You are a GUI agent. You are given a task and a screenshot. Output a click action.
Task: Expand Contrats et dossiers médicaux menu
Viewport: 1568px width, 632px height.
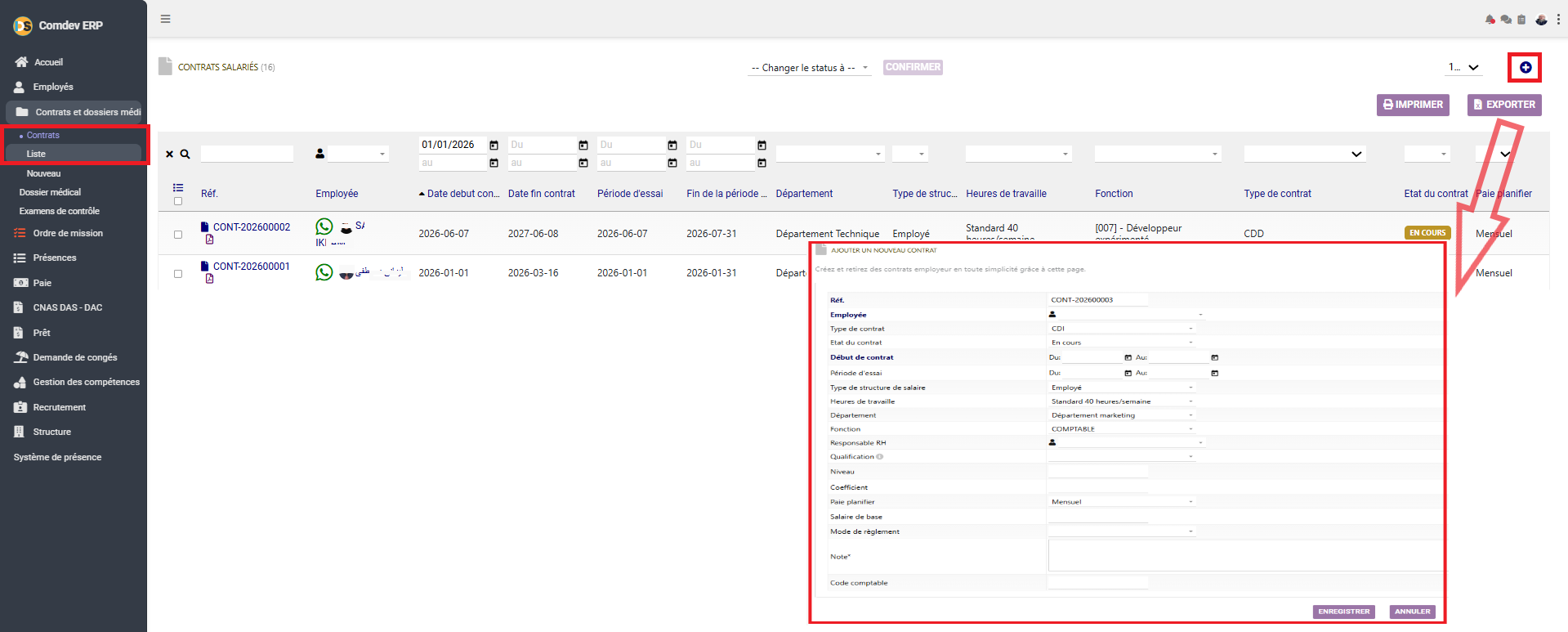74,112
